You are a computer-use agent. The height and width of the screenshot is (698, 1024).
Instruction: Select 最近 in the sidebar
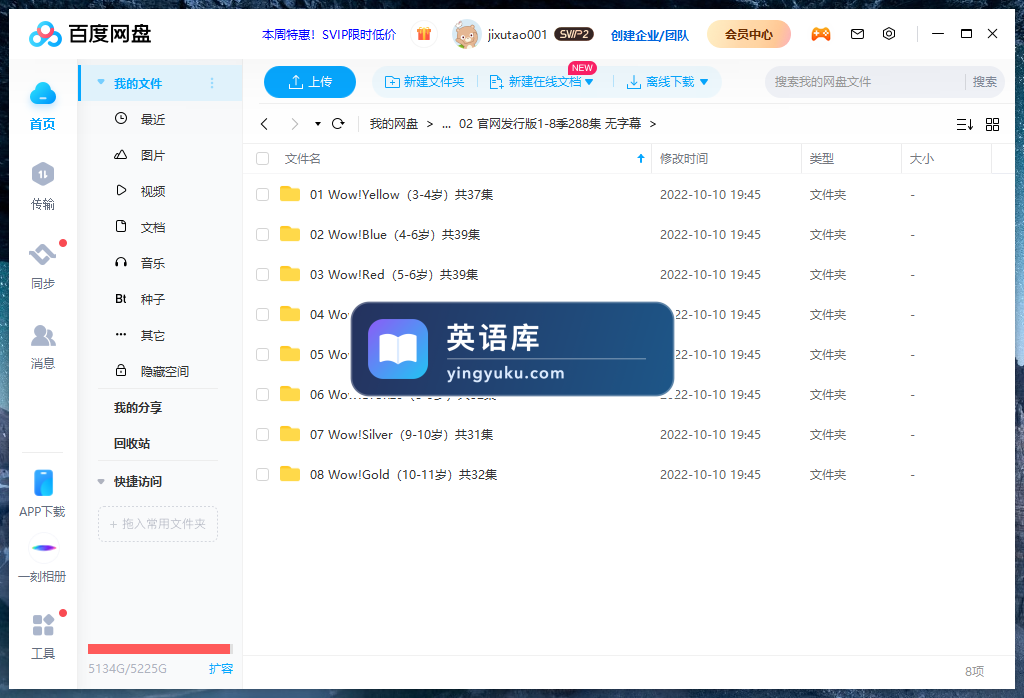[153, 119]
